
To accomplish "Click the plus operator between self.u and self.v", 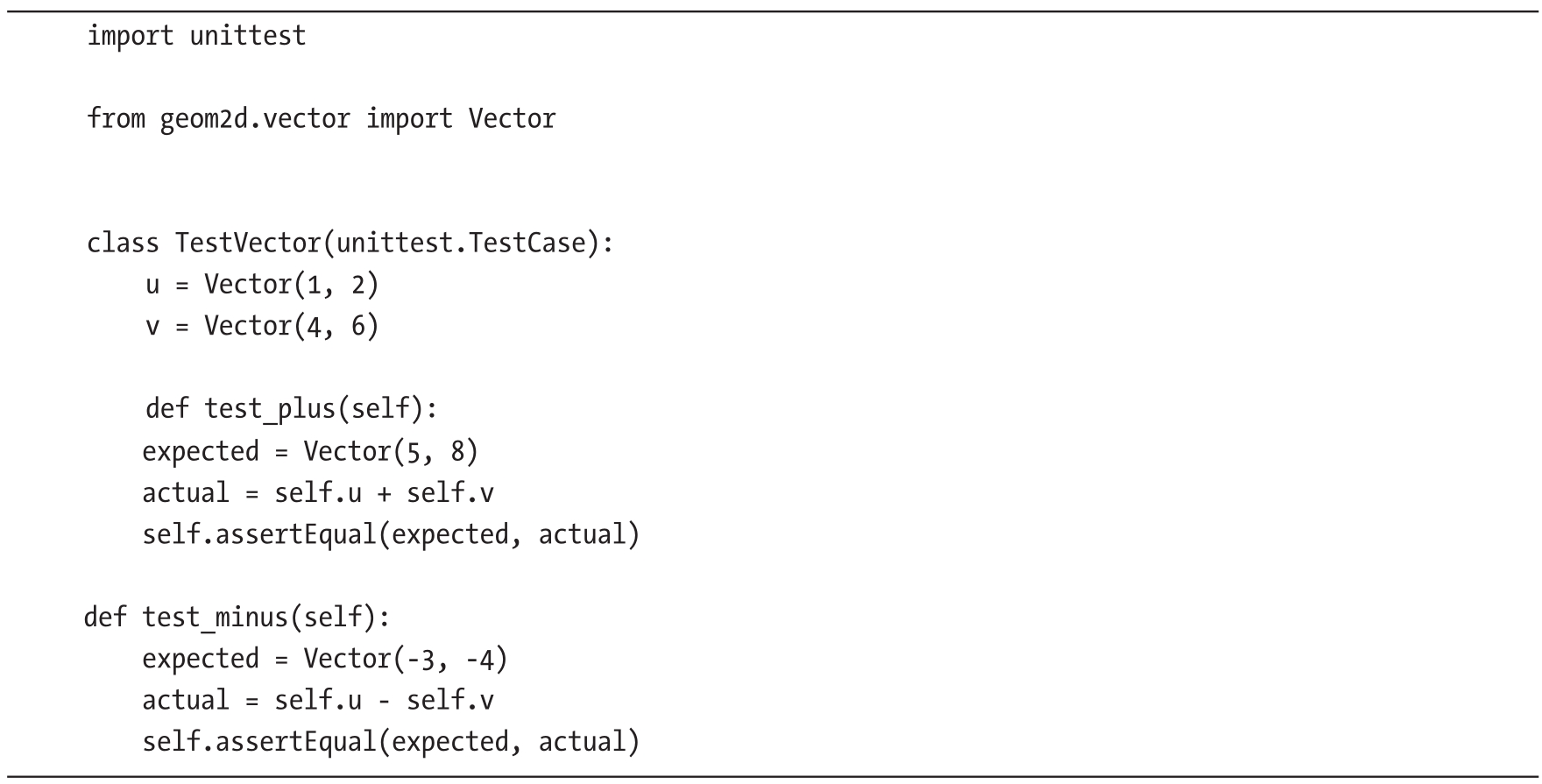I will [x=384, y=493].
